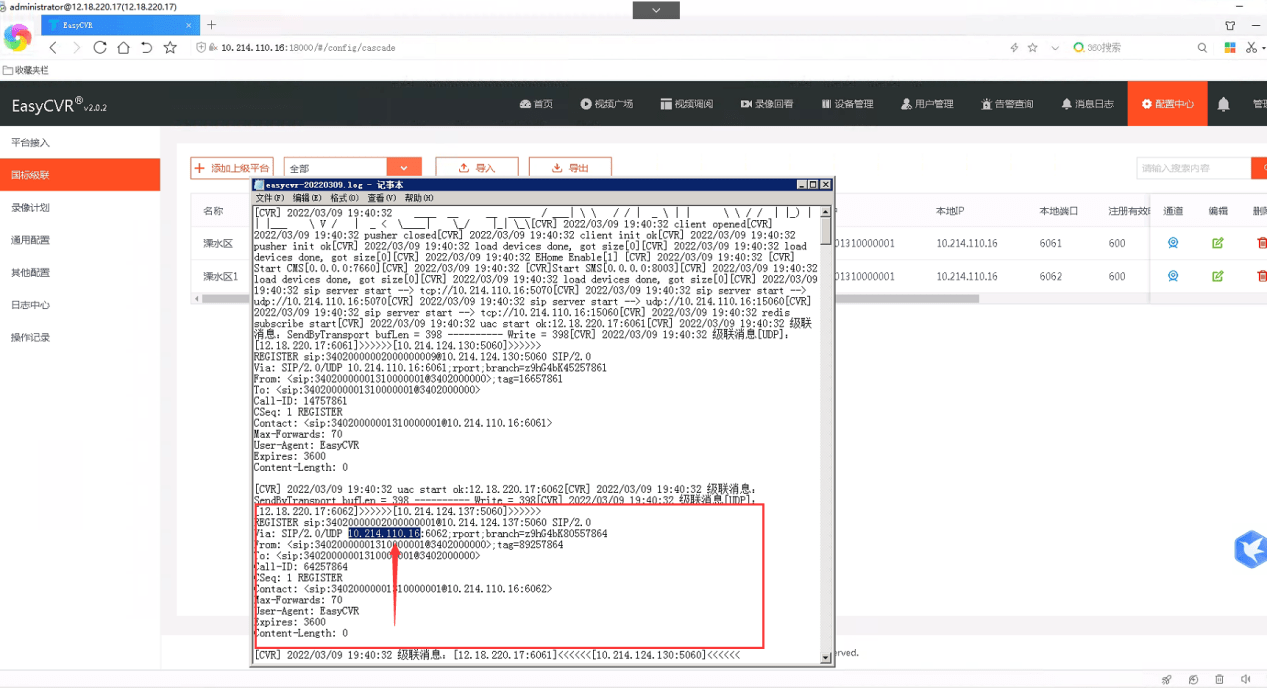Open the 收藏夹栏 bookmarks folder

[26, 70]
